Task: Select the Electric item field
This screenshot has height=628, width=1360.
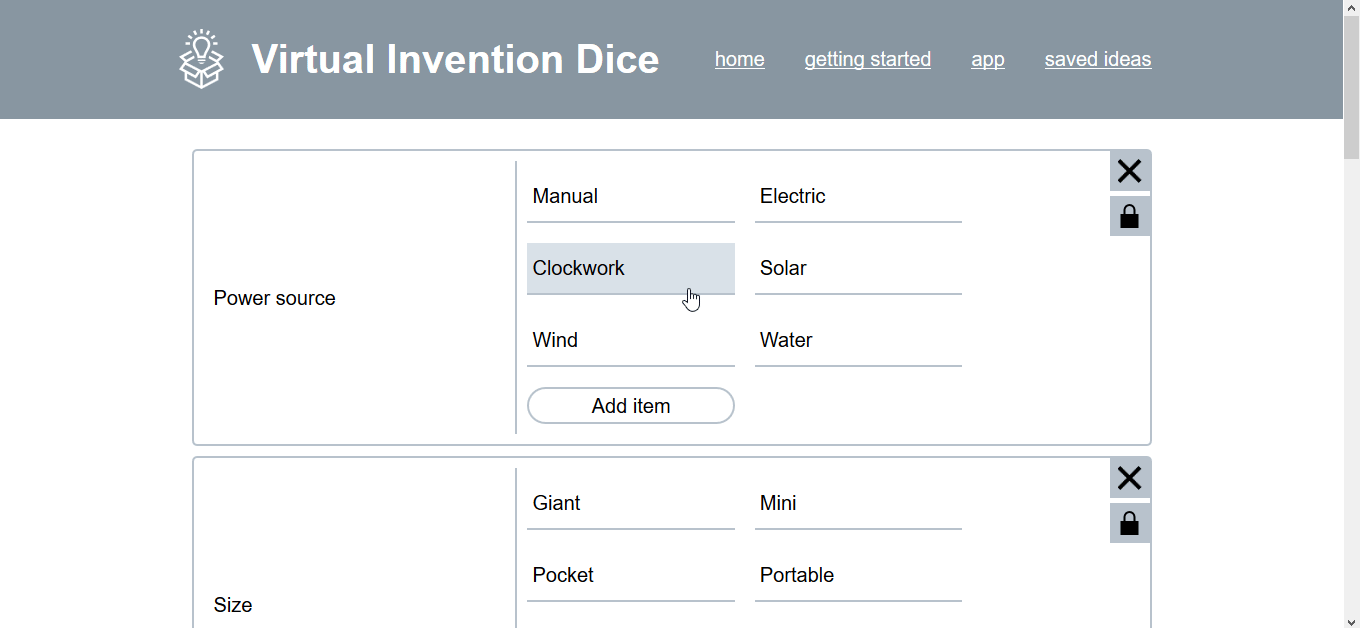Action: 857,197
